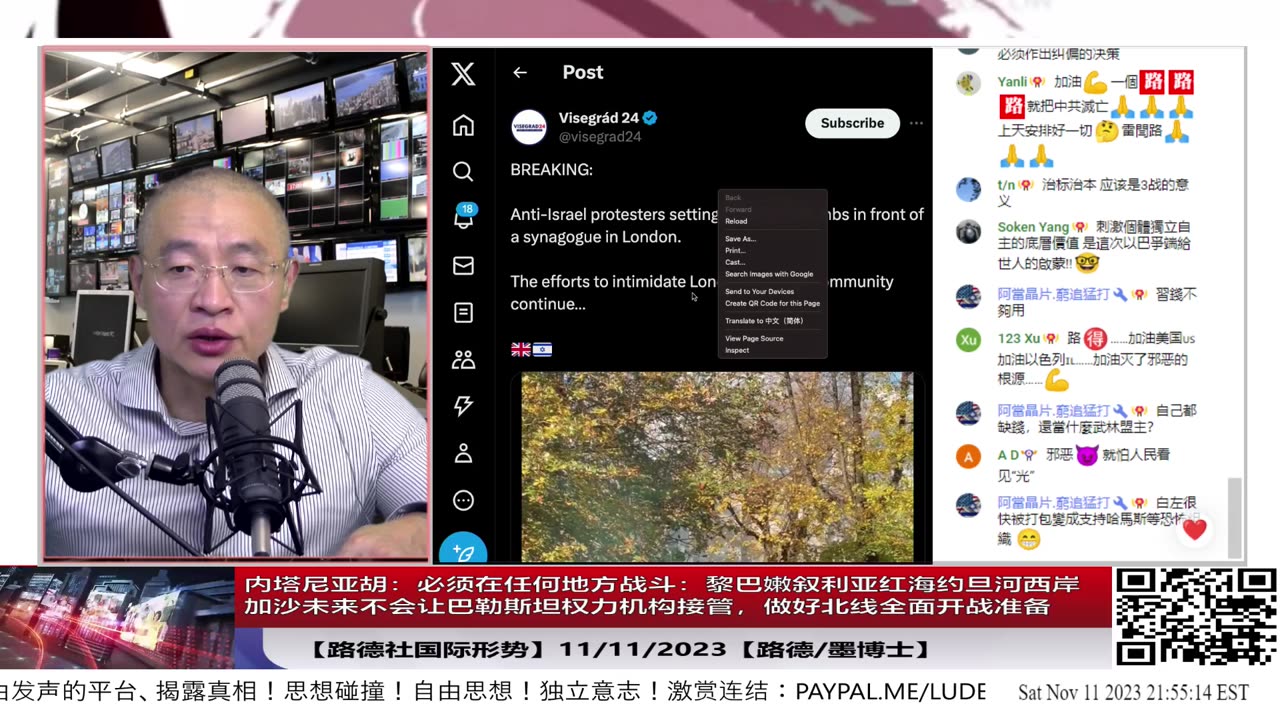The image size is (1280, 720).
Task: Click the BREAKING: post text
Action: (551, 170)
